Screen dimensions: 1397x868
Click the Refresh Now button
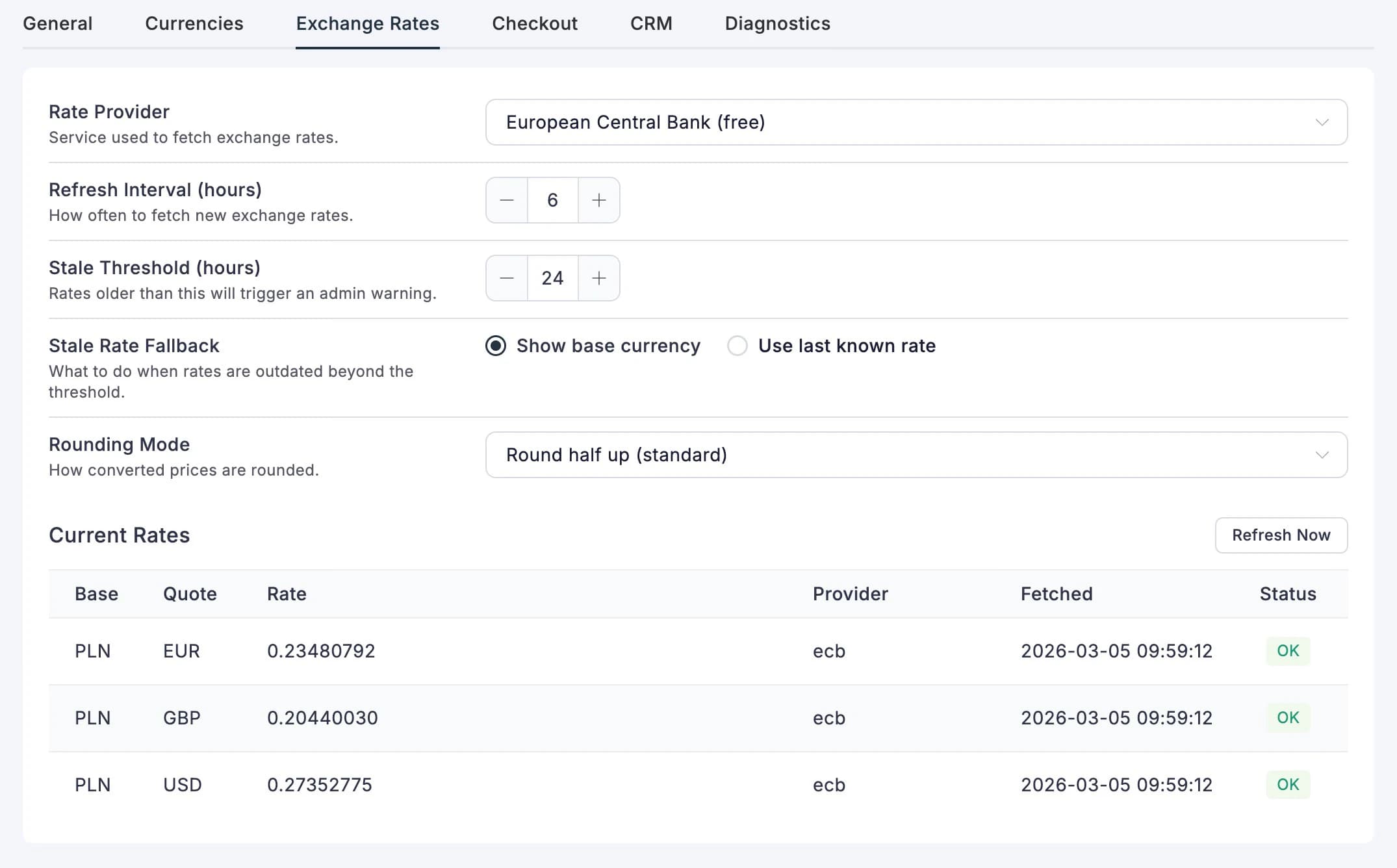pyautogui.click(x=1281, y=535)
